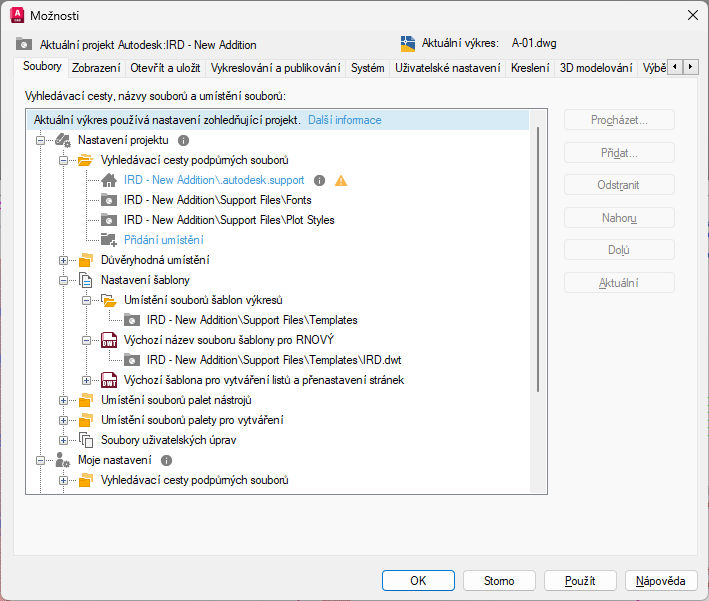The image size is (709, 601).
Task: Click the left tab scroll arrow
Action: [675, 67]
